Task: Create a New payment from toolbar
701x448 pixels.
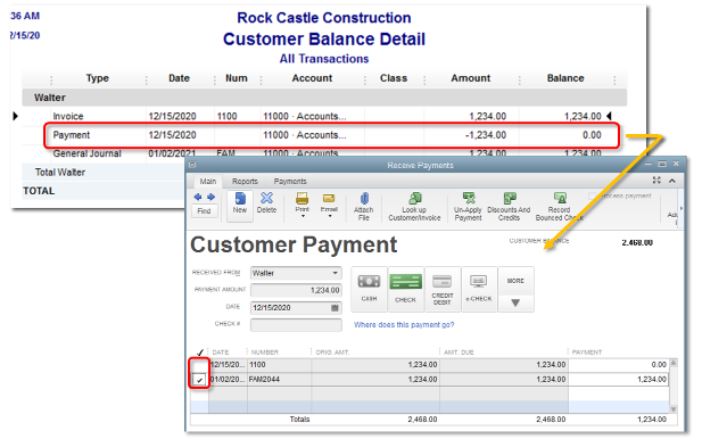Action: [240, 203]
